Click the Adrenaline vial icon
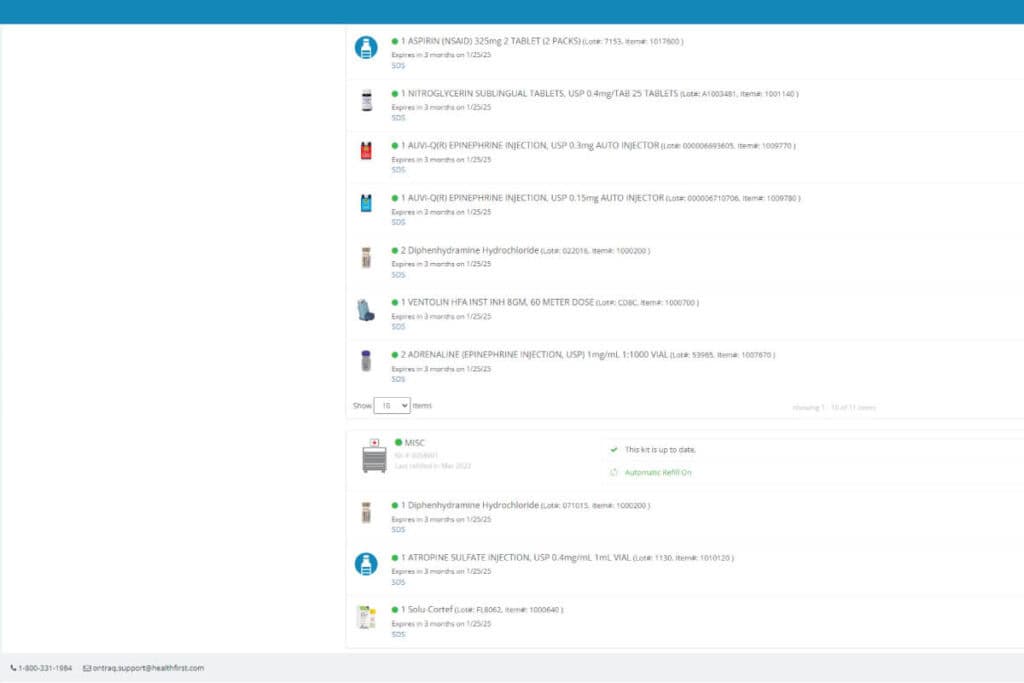 (x=366, y=360)
